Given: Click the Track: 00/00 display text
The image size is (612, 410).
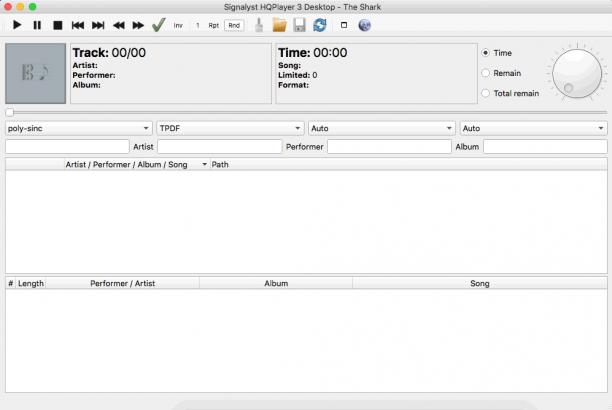Looking at the screenshot, I should pyautogui.click(x=109, y=53).
